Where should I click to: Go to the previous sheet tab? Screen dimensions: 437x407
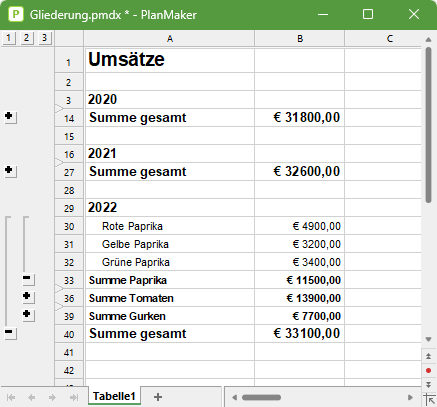[x=32, y=397]
